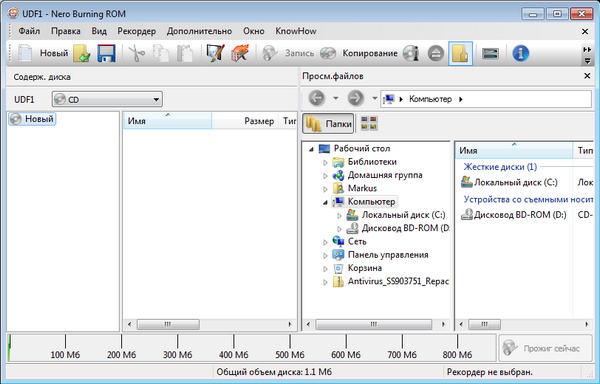
Task: Open the CD disc type dropdown
Action: click(107, 99)
